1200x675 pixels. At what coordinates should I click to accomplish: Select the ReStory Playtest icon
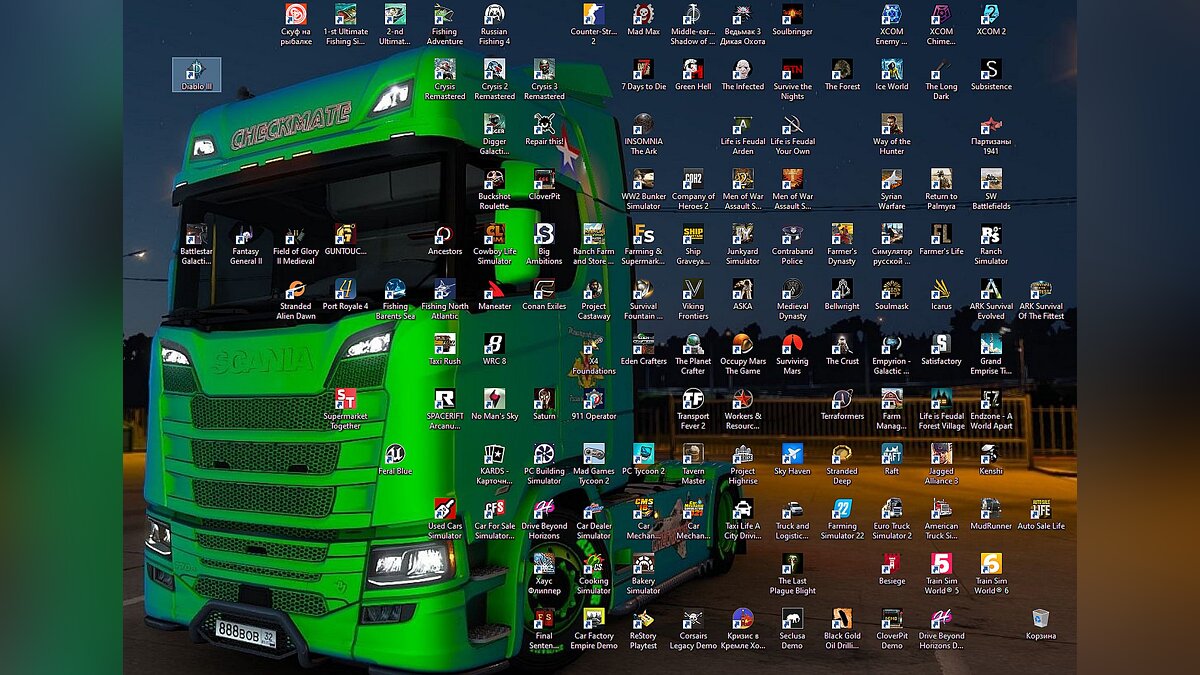[643, 630]
